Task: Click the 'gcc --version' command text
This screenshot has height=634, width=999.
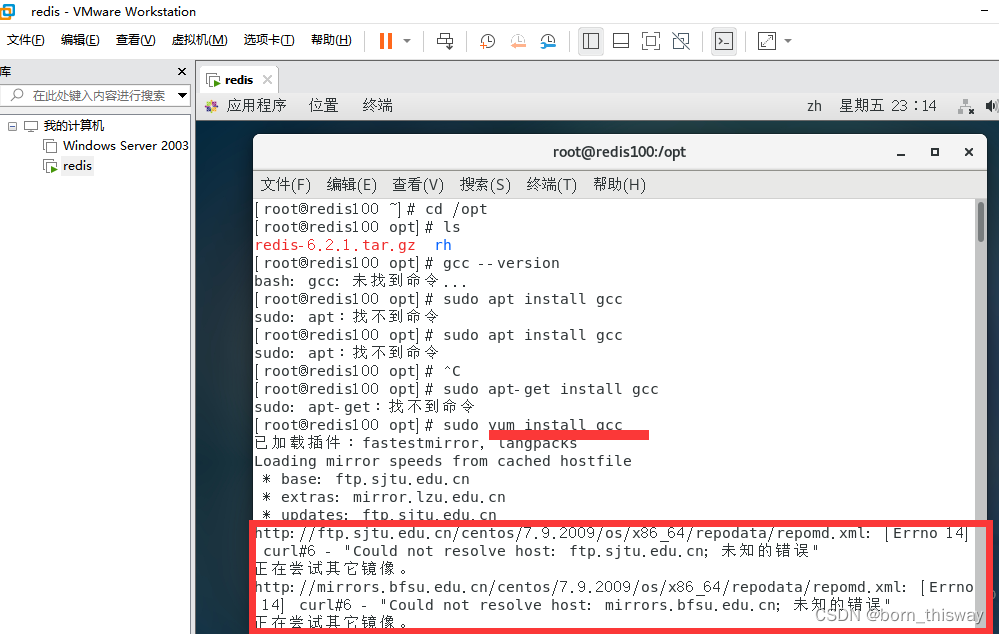Action: pos(501,263)
